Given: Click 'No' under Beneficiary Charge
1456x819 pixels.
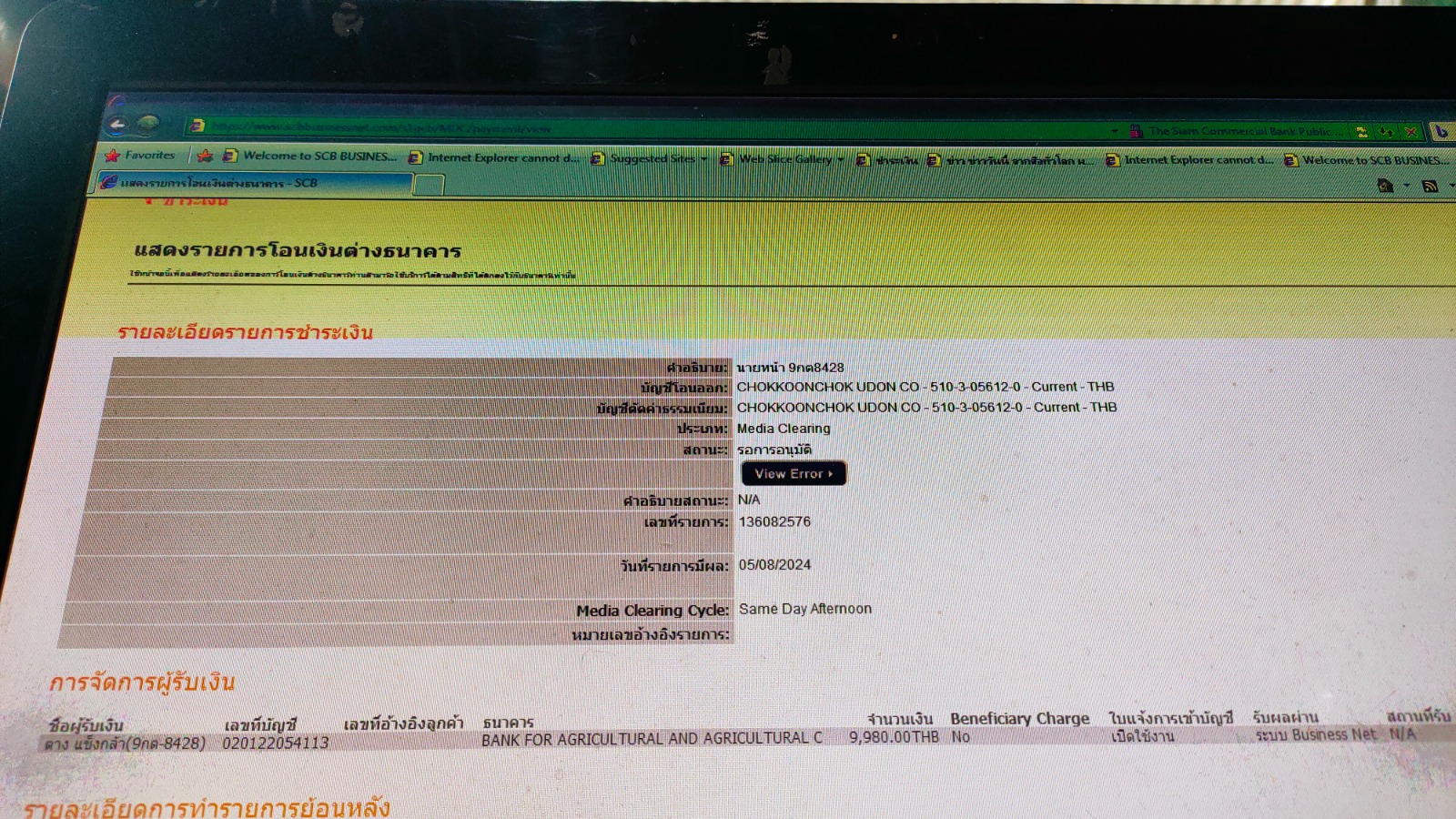Looking at the screenshot, I should (961, 737).
